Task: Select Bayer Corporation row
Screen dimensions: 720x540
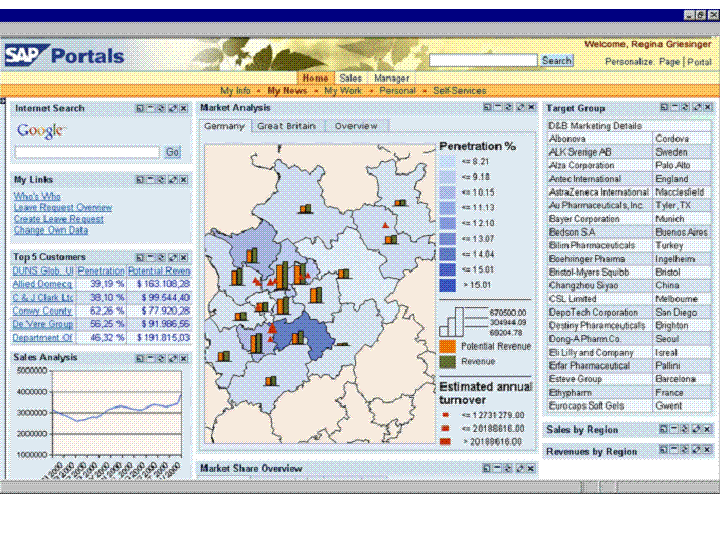Action: coord(629,219)
